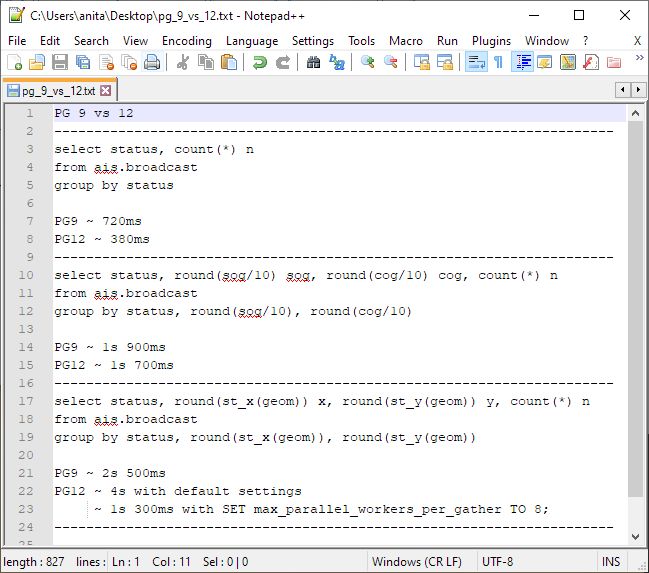This screenshot has height=573, width=649.
Task: Click the Open file toolbar icon
Action: (37, 62)
